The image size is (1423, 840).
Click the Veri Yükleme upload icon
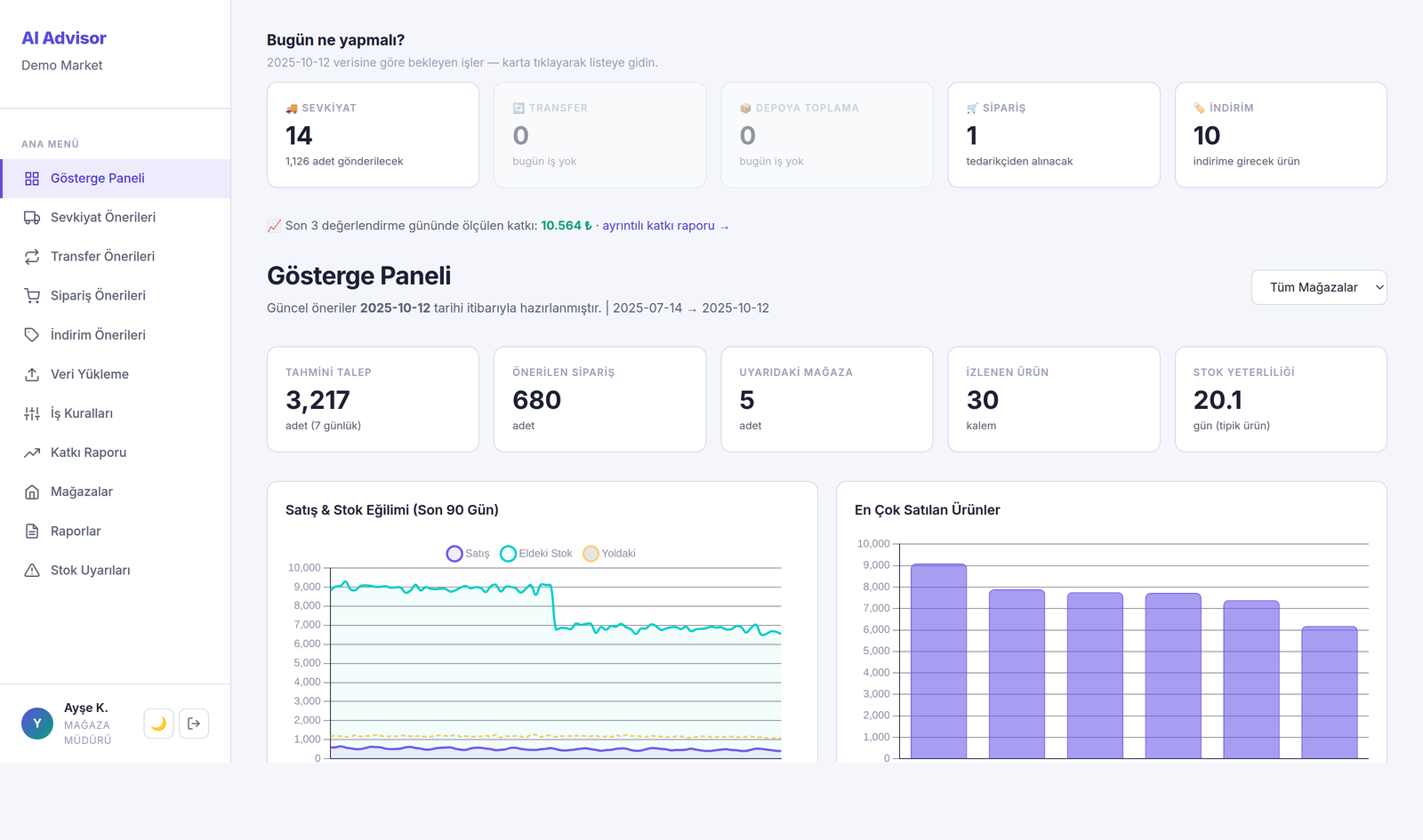(x=32, y=374)
